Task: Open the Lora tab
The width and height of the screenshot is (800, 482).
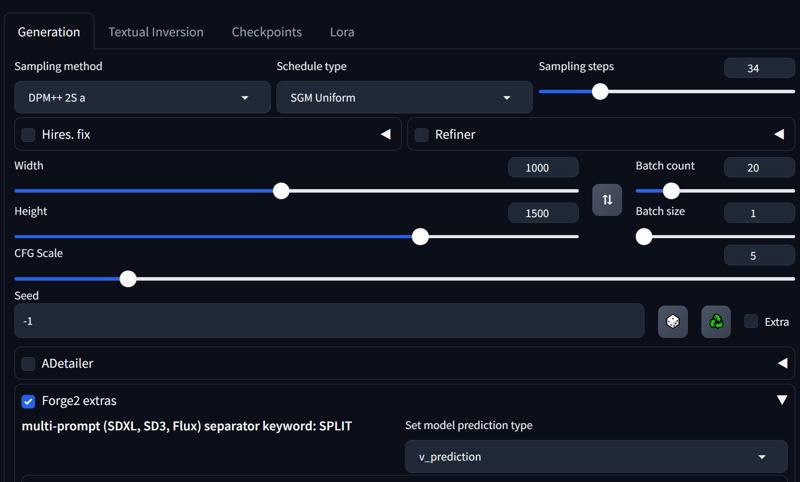Action: pyautogui.click(x=342, y=32)
